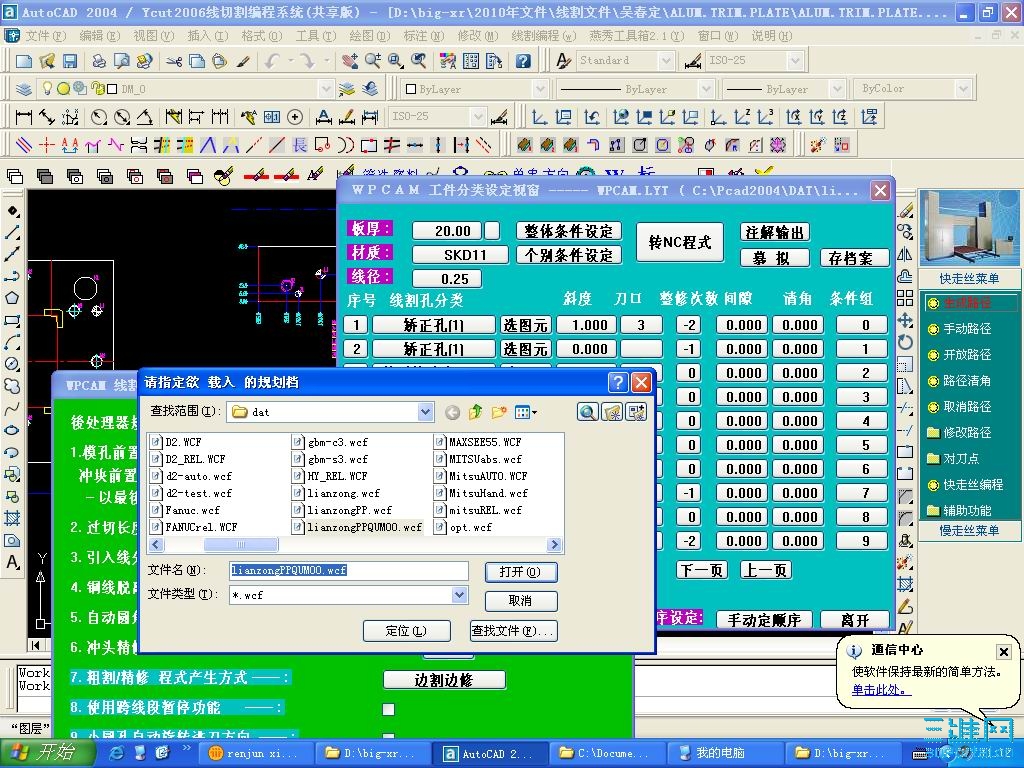Select the Linear Dimension tool

24,117
